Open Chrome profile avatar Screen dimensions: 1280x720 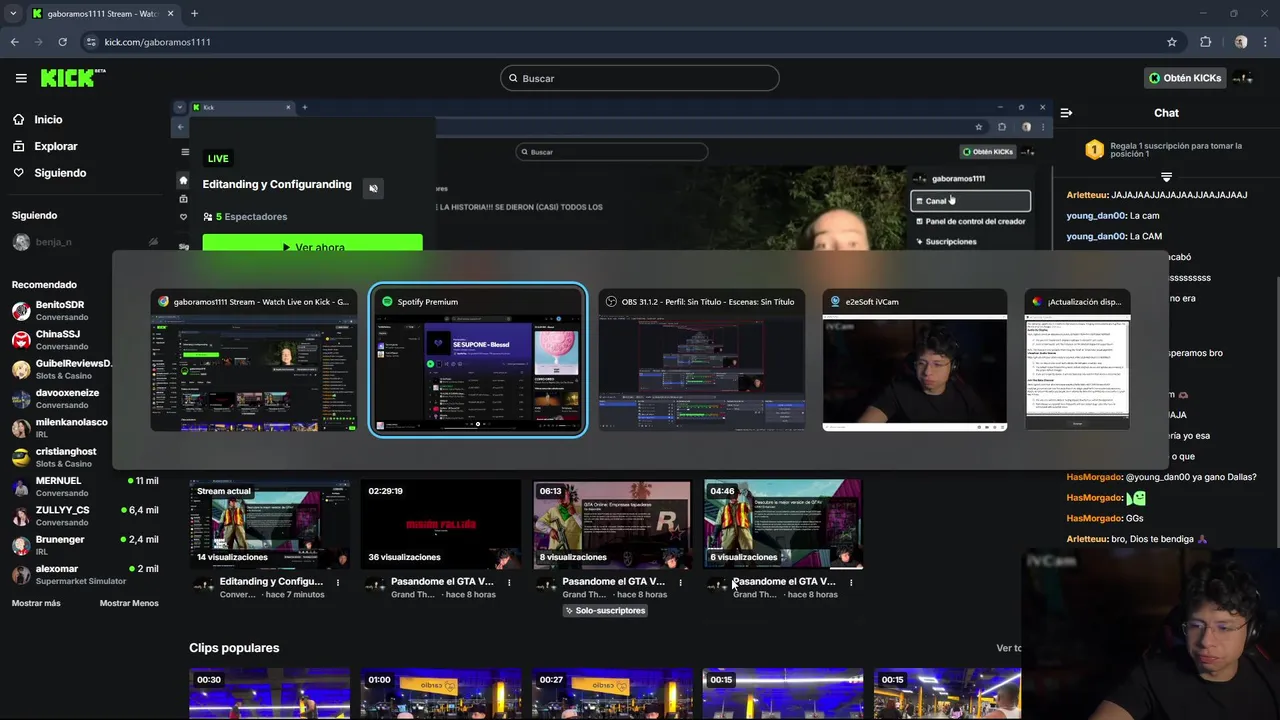pos(1241,42)
